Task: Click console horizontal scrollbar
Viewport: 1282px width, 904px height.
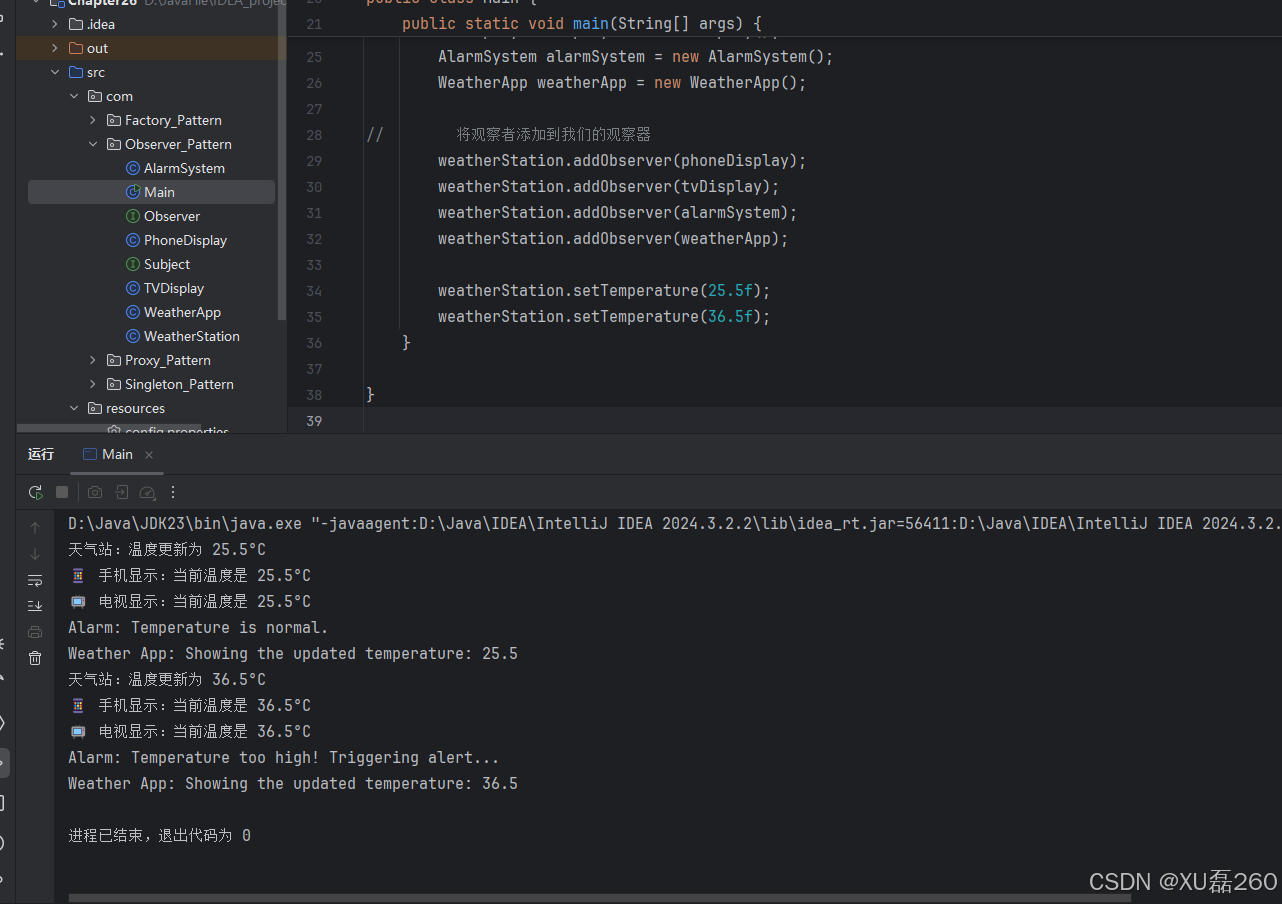Action: [x=600, y=898]
